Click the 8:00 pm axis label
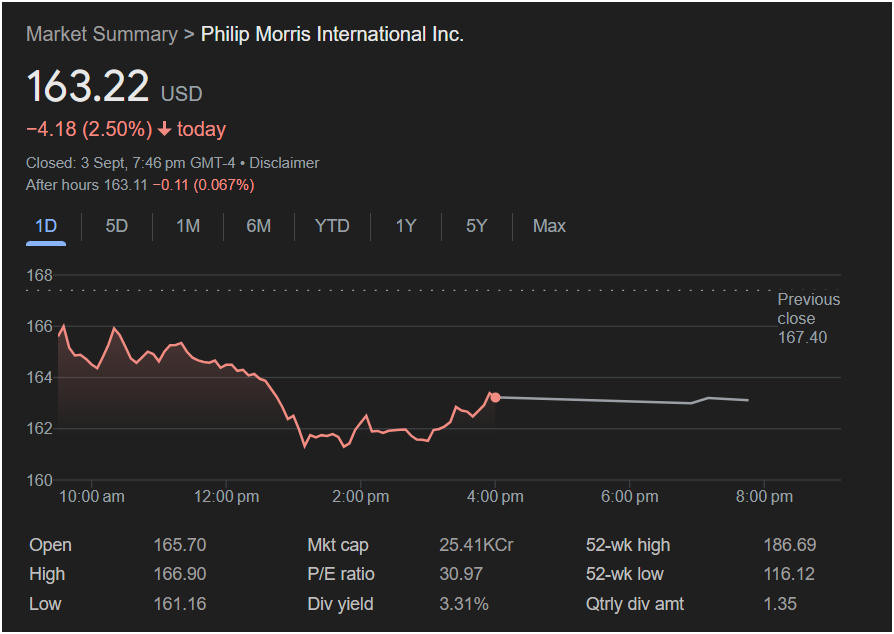The height and width of the screenshot is (634, 894). coord(764,497)
